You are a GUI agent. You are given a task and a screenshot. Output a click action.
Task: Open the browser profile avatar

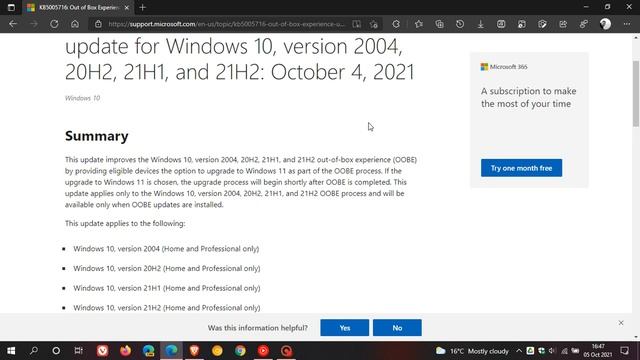tap(605, 24)
